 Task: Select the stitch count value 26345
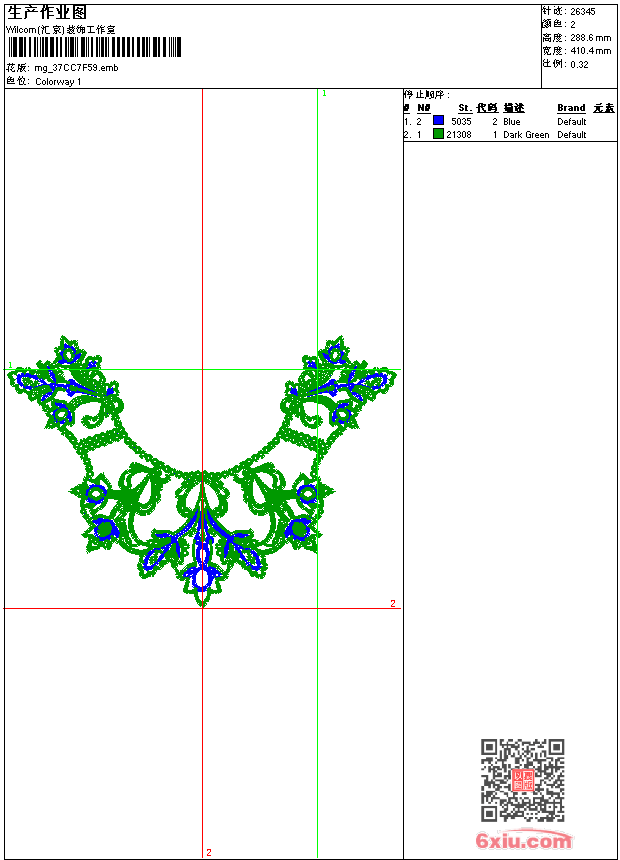click(x=583, y=12)
